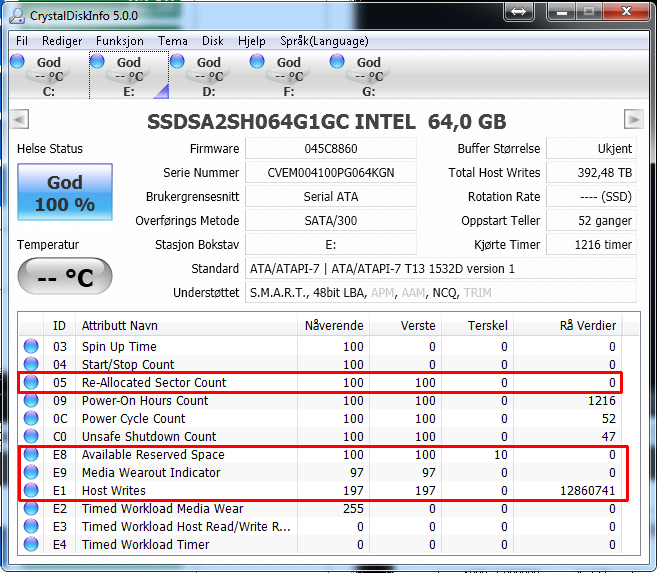Click the Timed Workload Media Wear value 255
Image resolution: width=657 pixels, height=573 pixels.
353,508
